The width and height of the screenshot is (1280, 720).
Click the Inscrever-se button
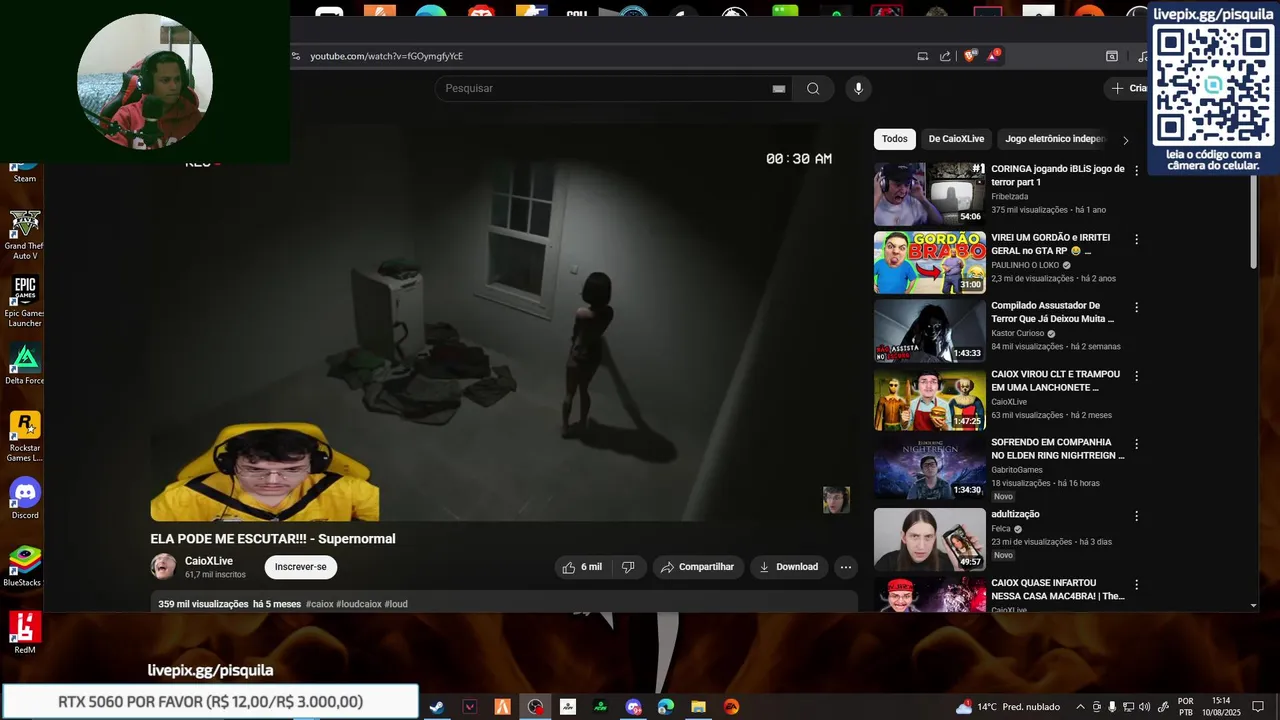[301, 567]
